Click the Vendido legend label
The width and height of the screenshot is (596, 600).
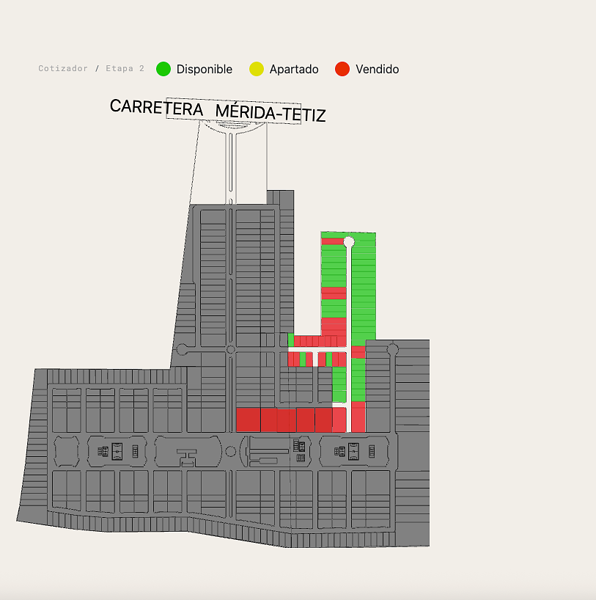377,69
